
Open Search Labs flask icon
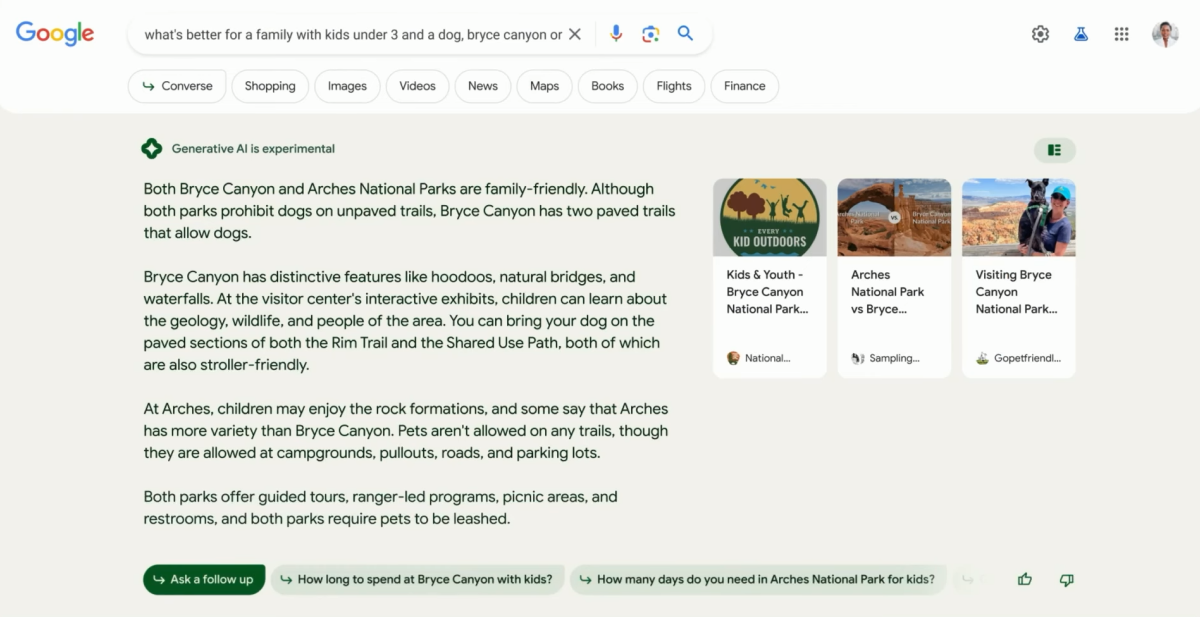pyautogui.click(x=1081, y=34)
